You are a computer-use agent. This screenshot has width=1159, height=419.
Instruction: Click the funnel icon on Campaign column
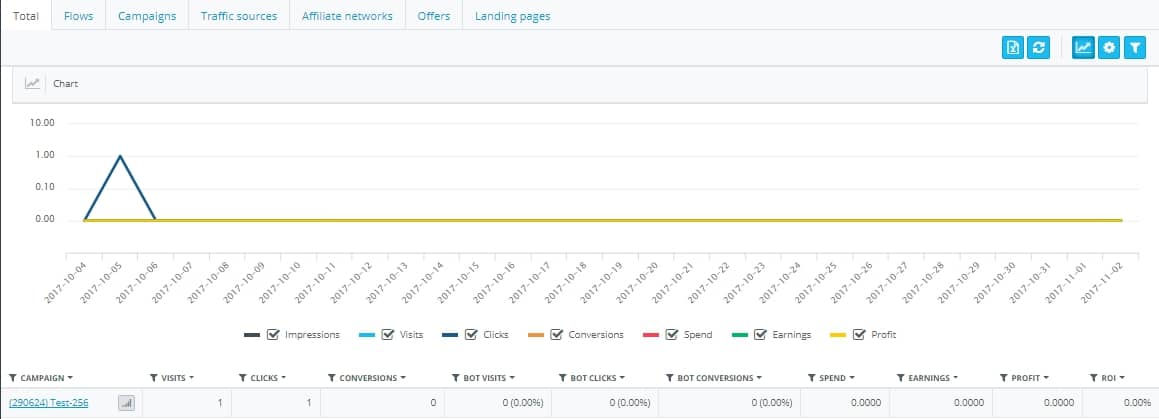(13, 378)
